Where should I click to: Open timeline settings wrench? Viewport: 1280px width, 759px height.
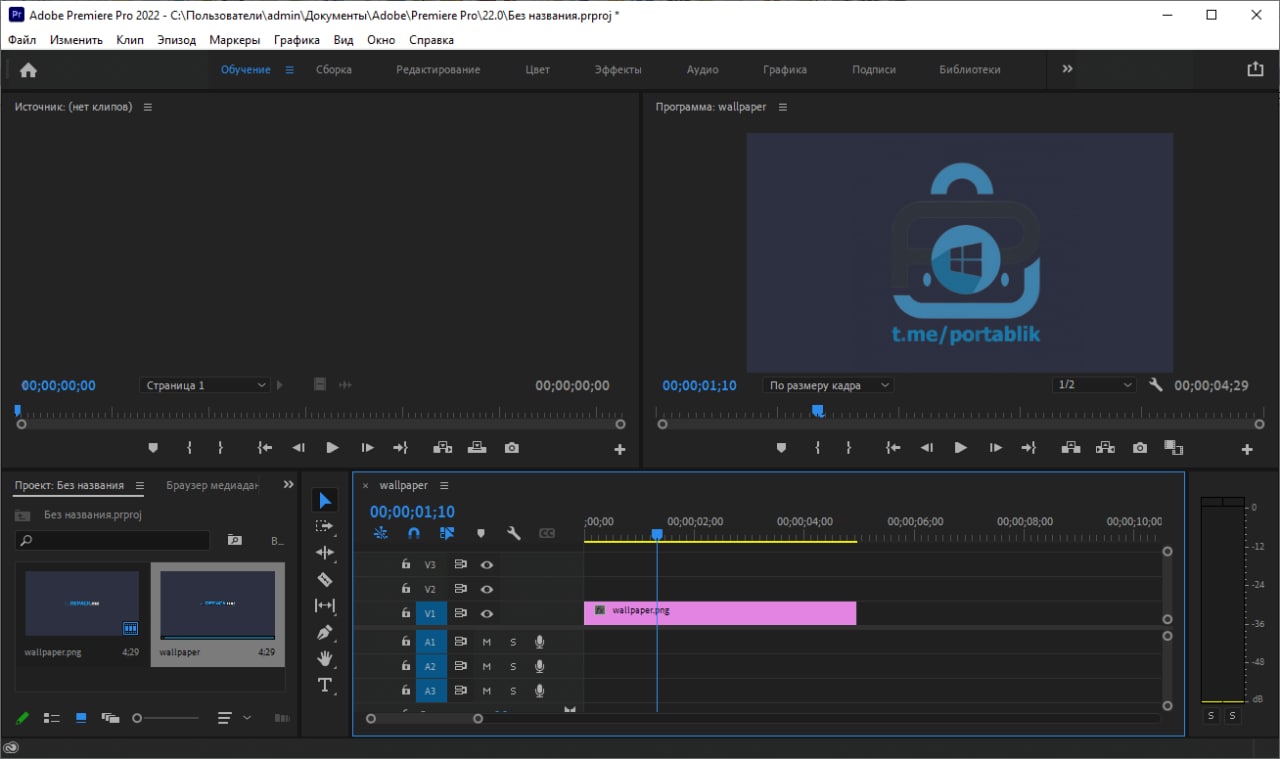tap(514, 534)
